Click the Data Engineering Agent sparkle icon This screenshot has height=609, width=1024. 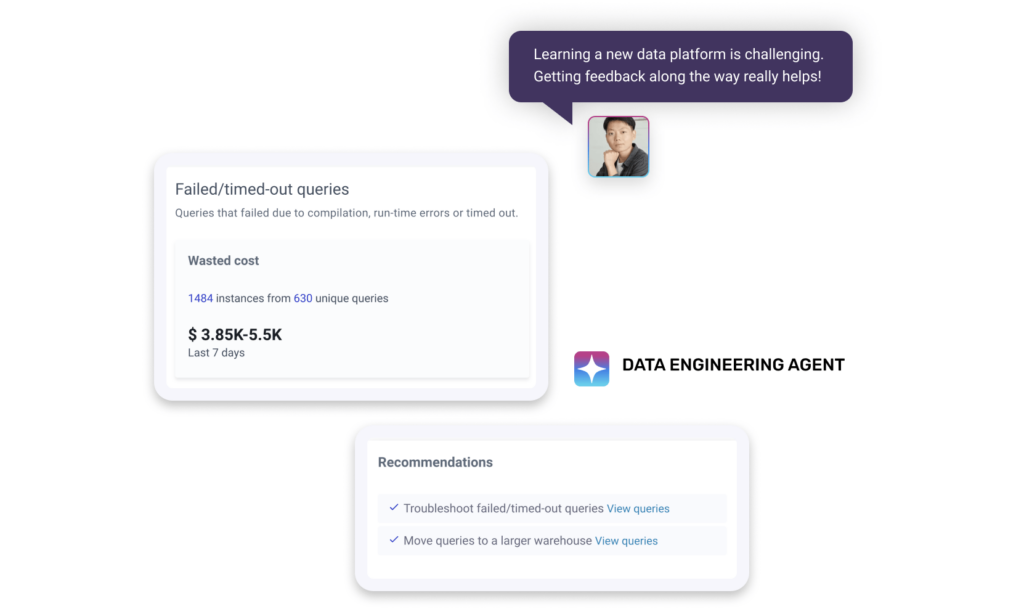(x=591, y=368)
